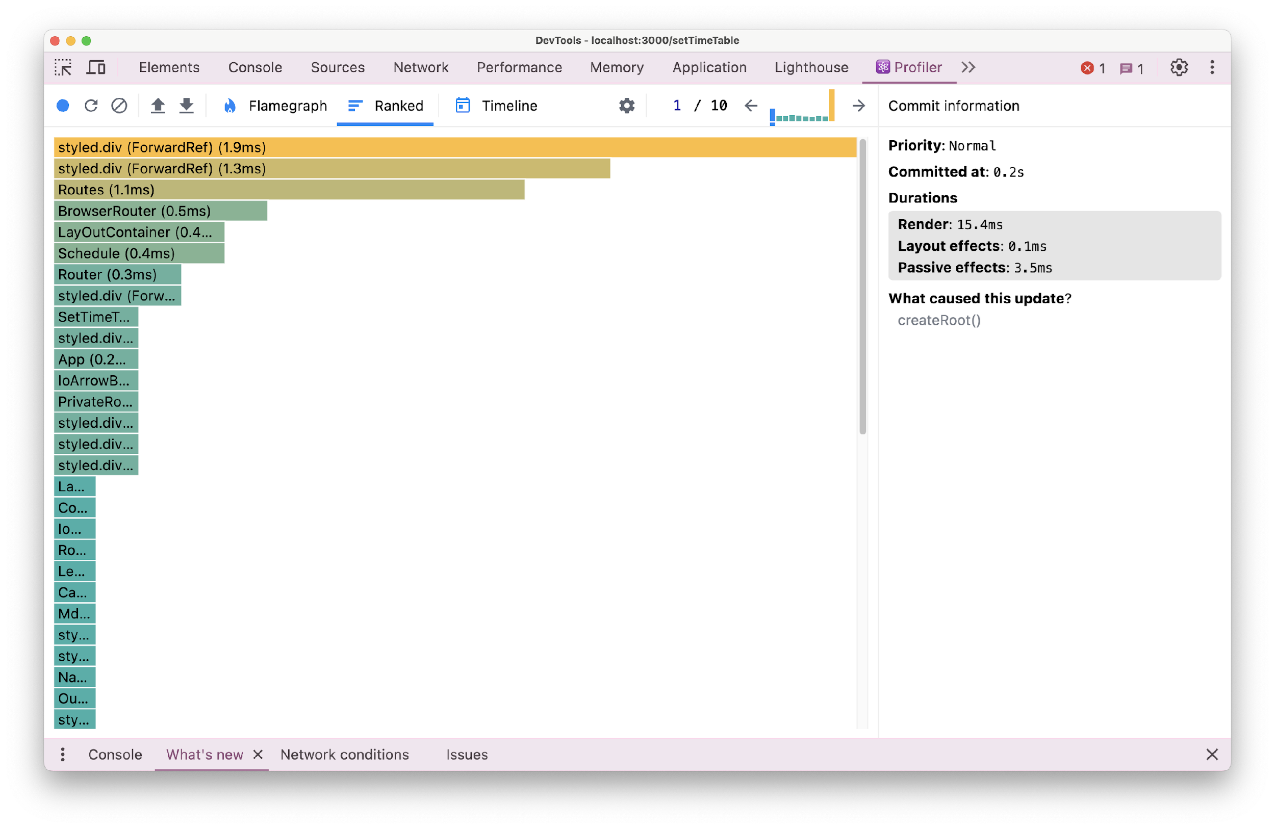Select the Router (0.3ms) bar
The height and width of the screenshot is (829, 1275).
coord(117,275)
